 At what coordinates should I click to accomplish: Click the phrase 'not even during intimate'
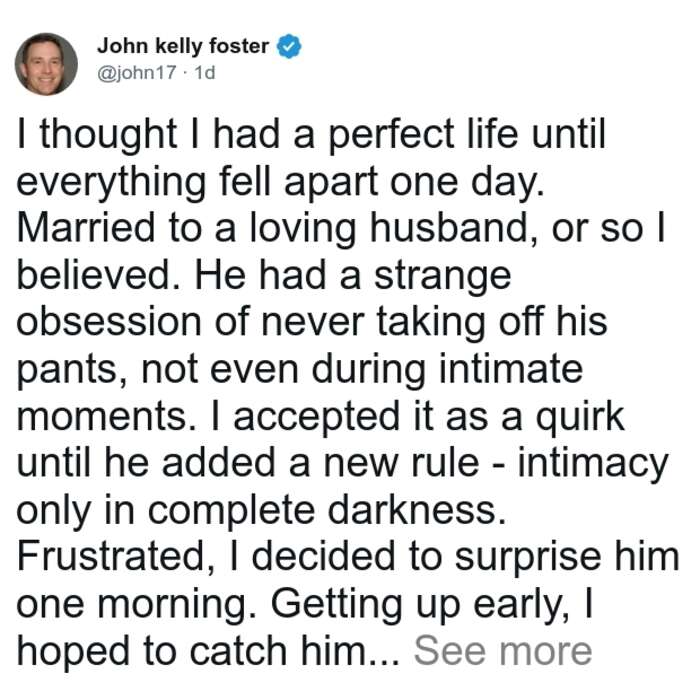(x=362, y=368)
